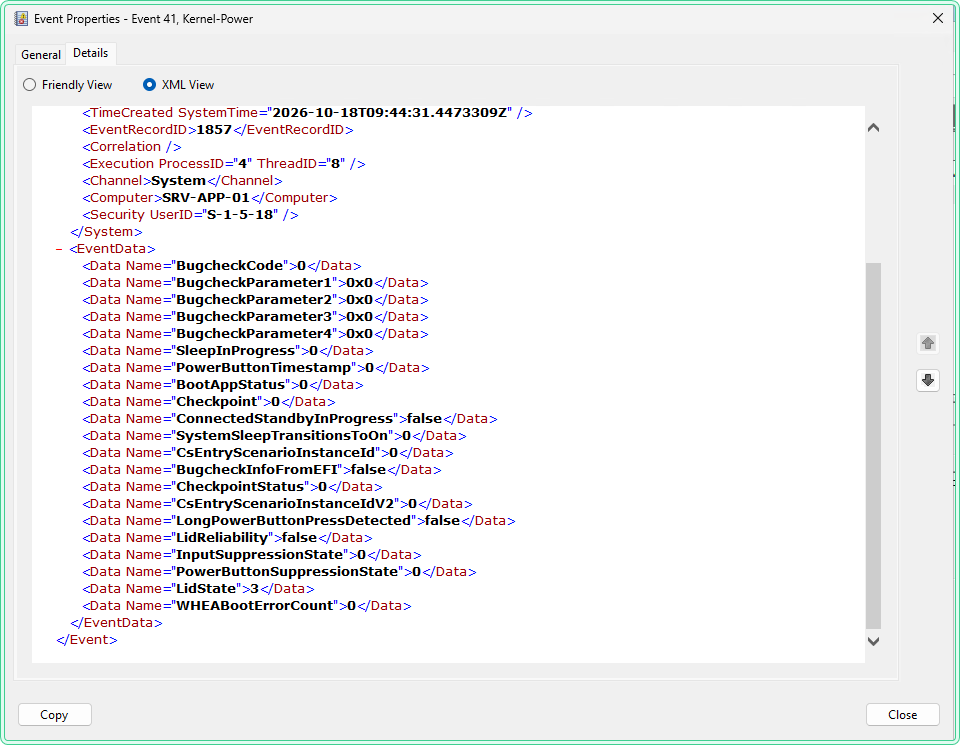This screenshot has width=960, height=745.
Task: Click the TimeCreated SystemTime line
Action: (x=307, y=113)
